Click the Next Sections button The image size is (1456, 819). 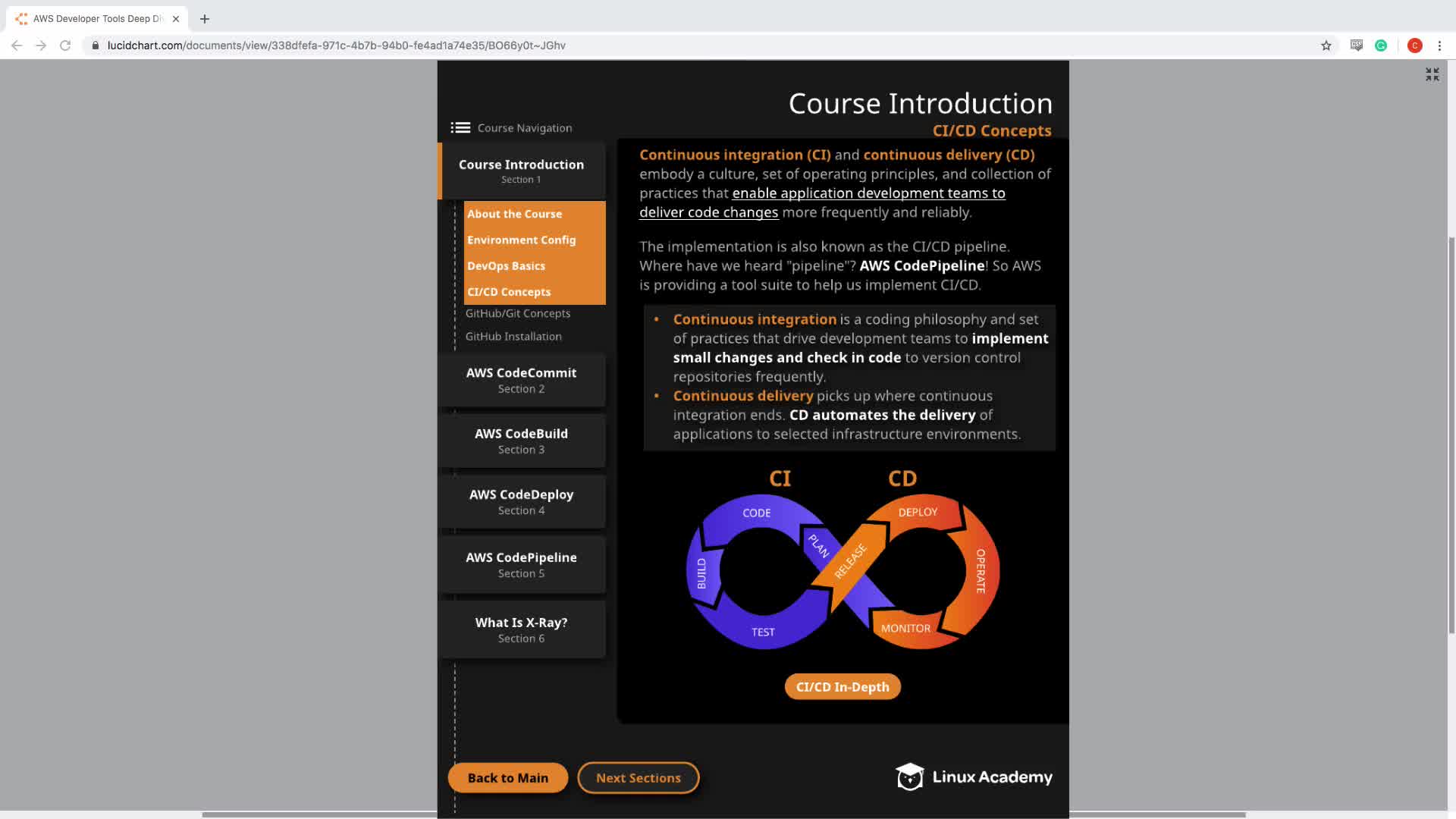[638, 778]
